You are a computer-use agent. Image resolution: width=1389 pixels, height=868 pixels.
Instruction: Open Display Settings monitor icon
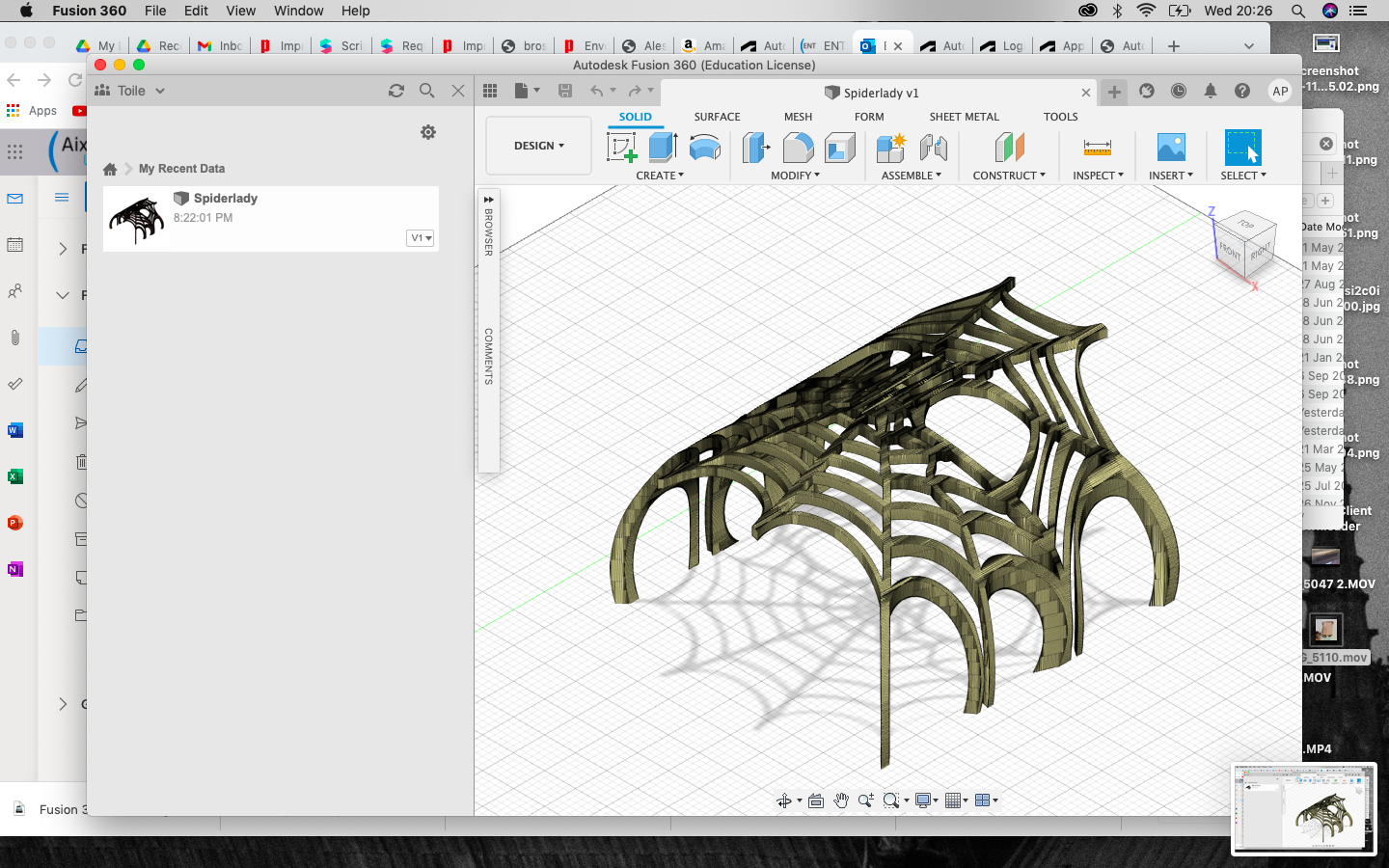point(923,800)
